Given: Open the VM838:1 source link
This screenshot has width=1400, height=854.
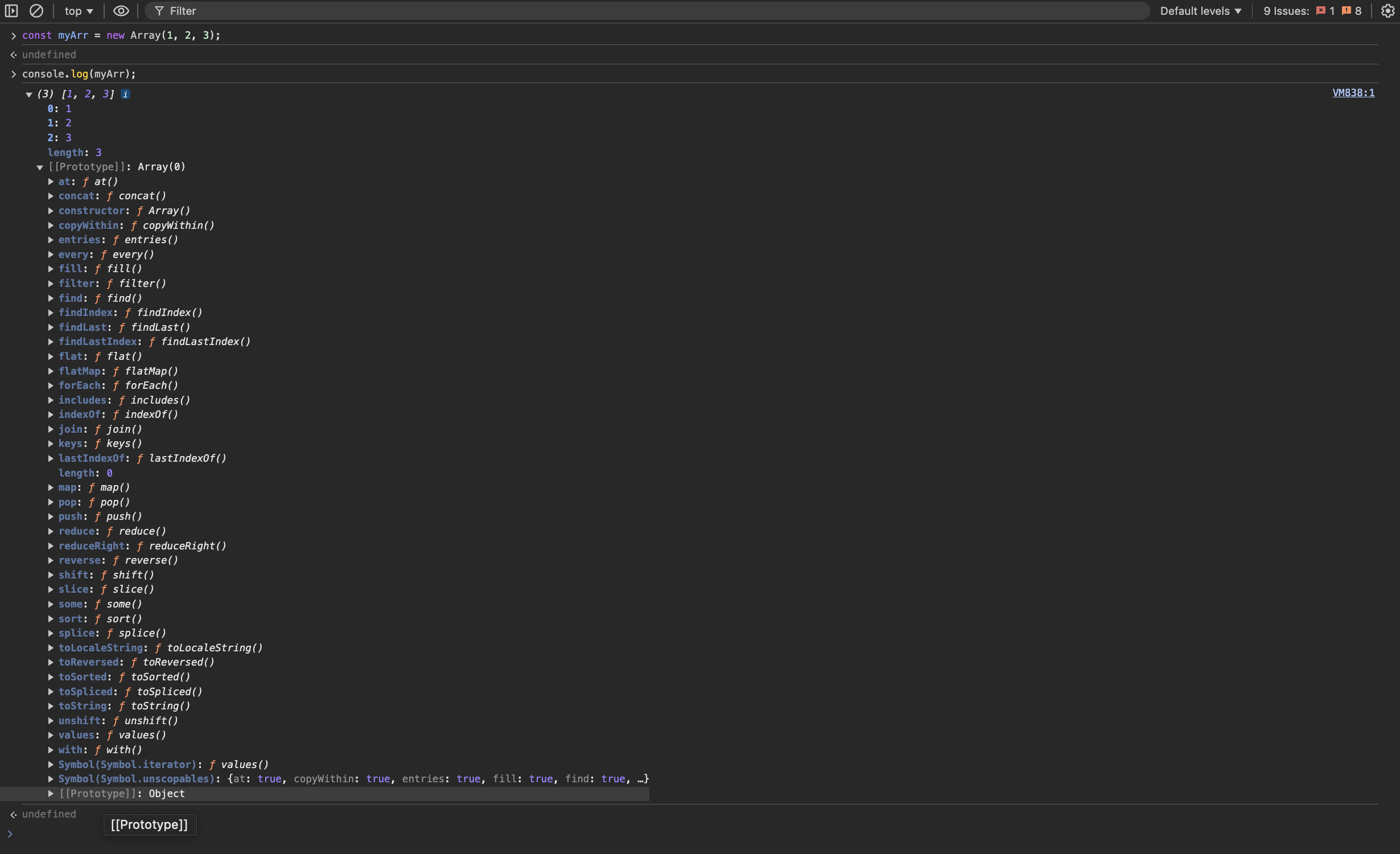Looking at the screenshot, I should tap(1353, 93).
